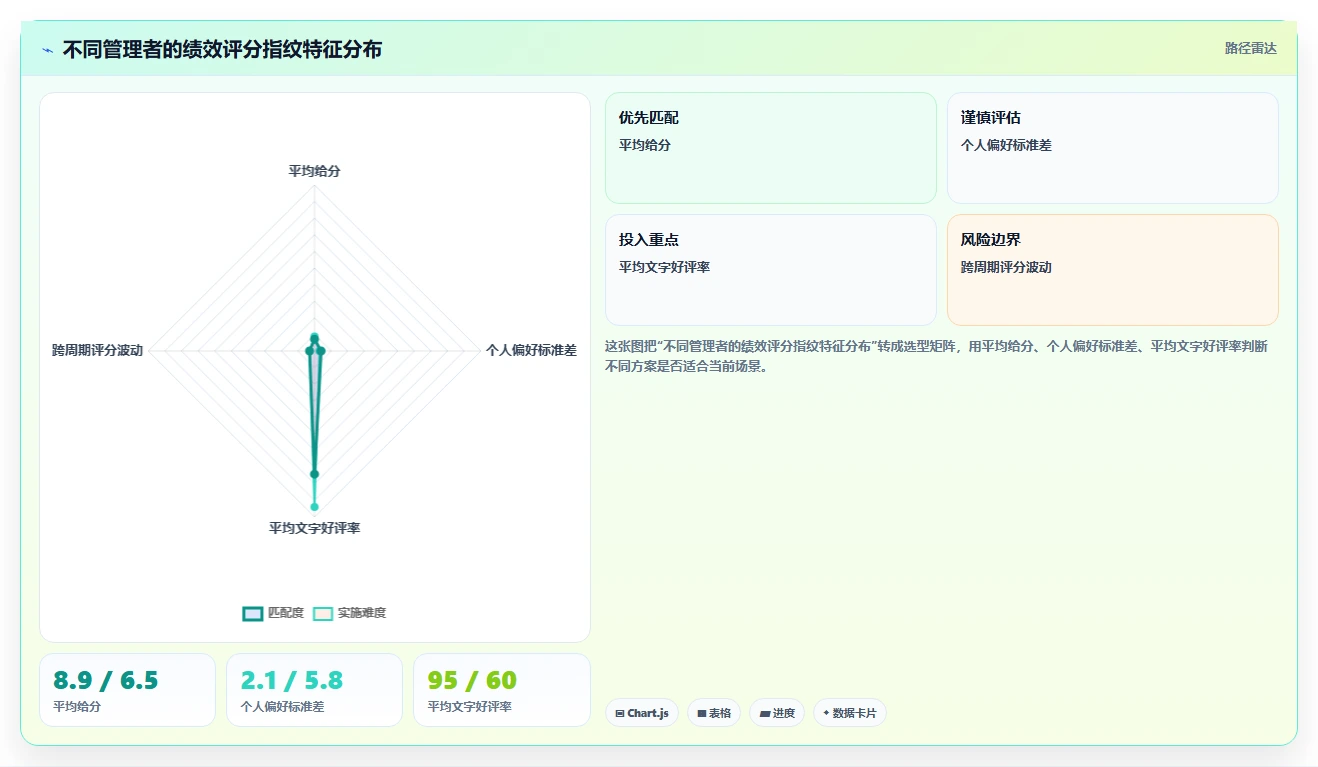This screenshot has width=1318, height=767.
Task: Click the 表格 tag icon
Action: coord(701,713)
